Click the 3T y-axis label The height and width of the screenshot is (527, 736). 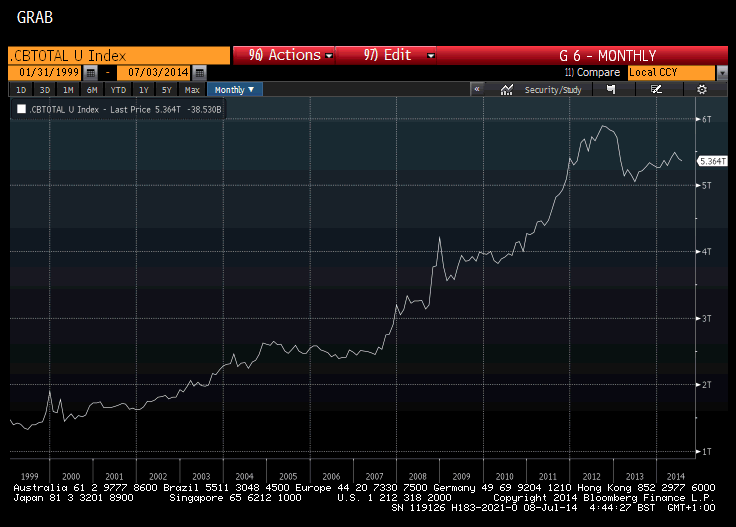pyautogui.click(x=706, y=319)
